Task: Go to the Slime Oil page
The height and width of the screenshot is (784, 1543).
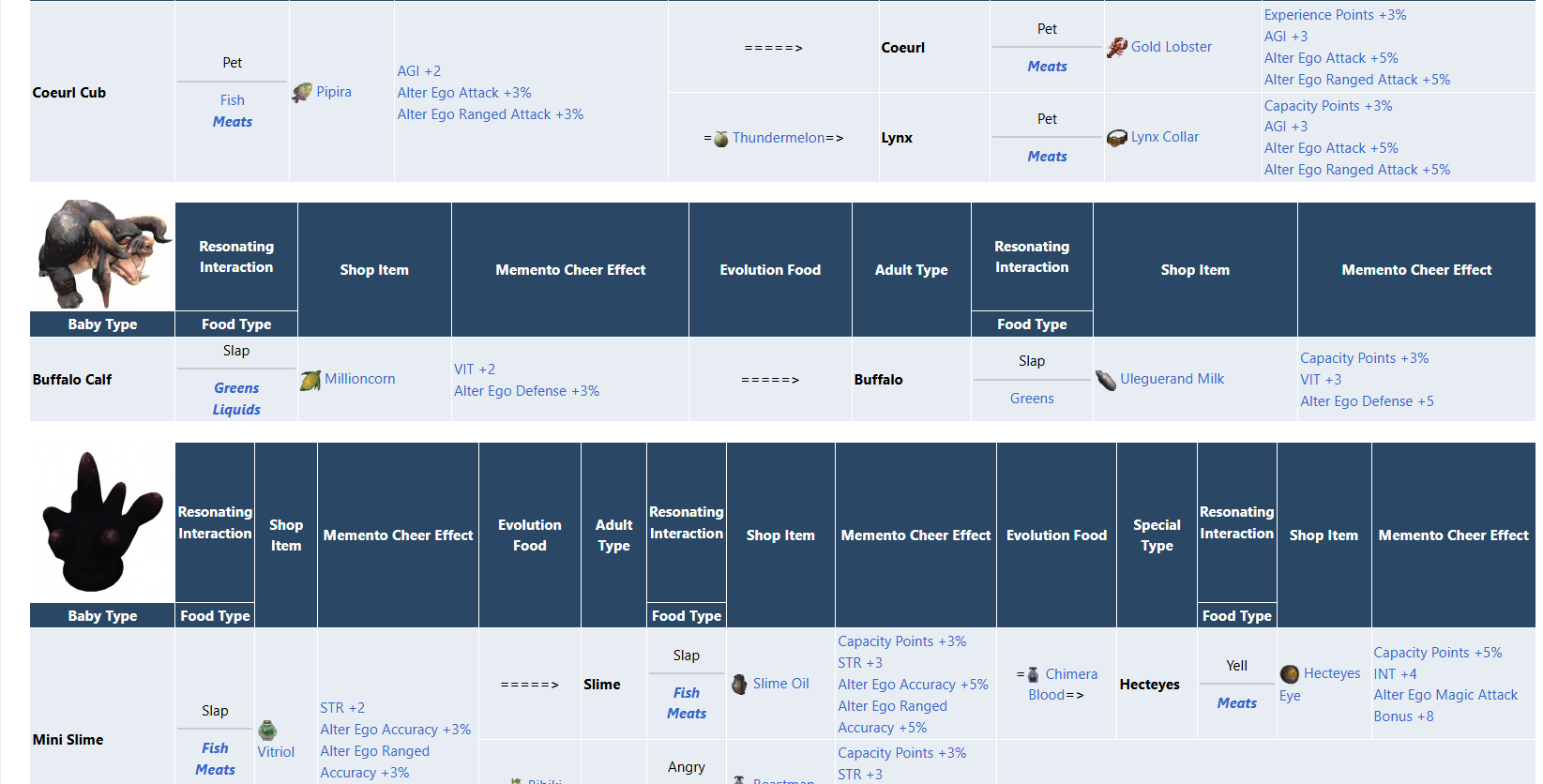Action: point(781,684)
